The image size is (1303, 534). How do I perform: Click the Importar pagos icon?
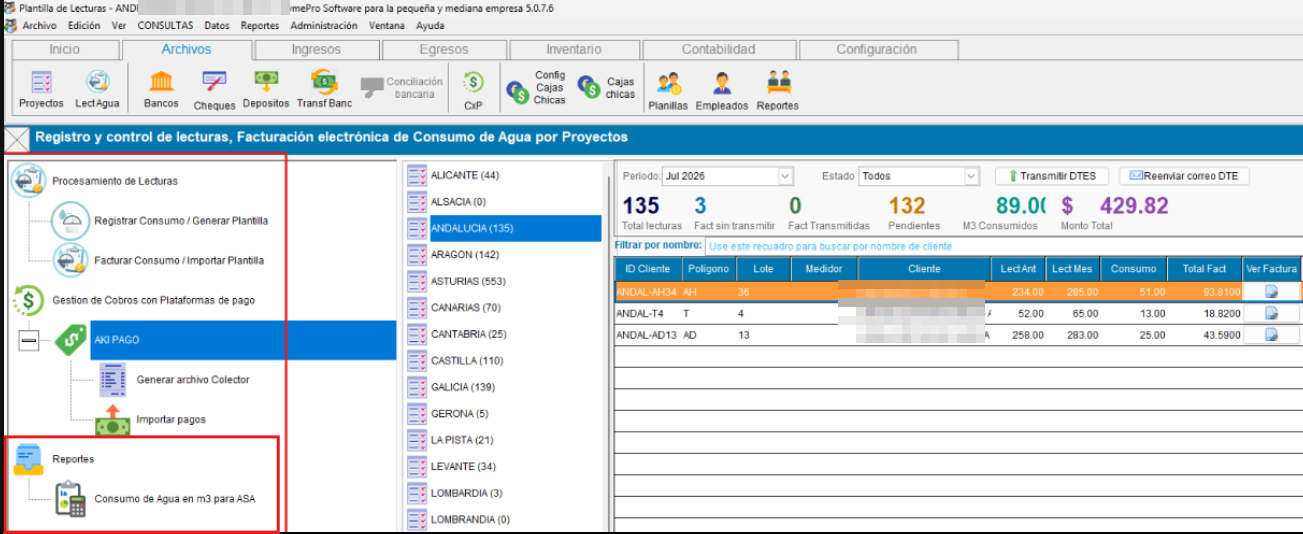click(x=113, y=419)
